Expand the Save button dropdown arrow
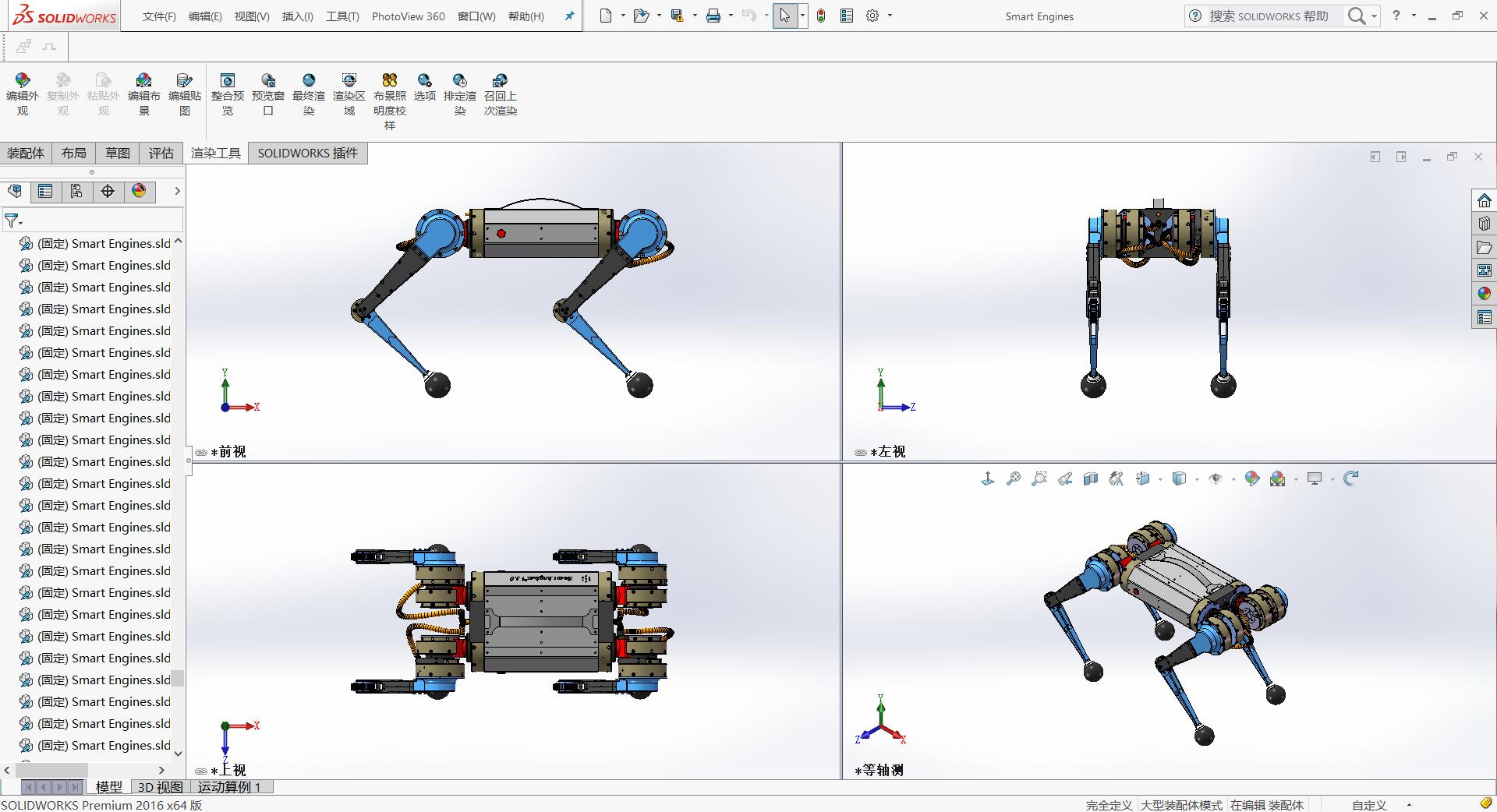The width and height of the screenshot is (1497, 812). (x=694, y=16)
